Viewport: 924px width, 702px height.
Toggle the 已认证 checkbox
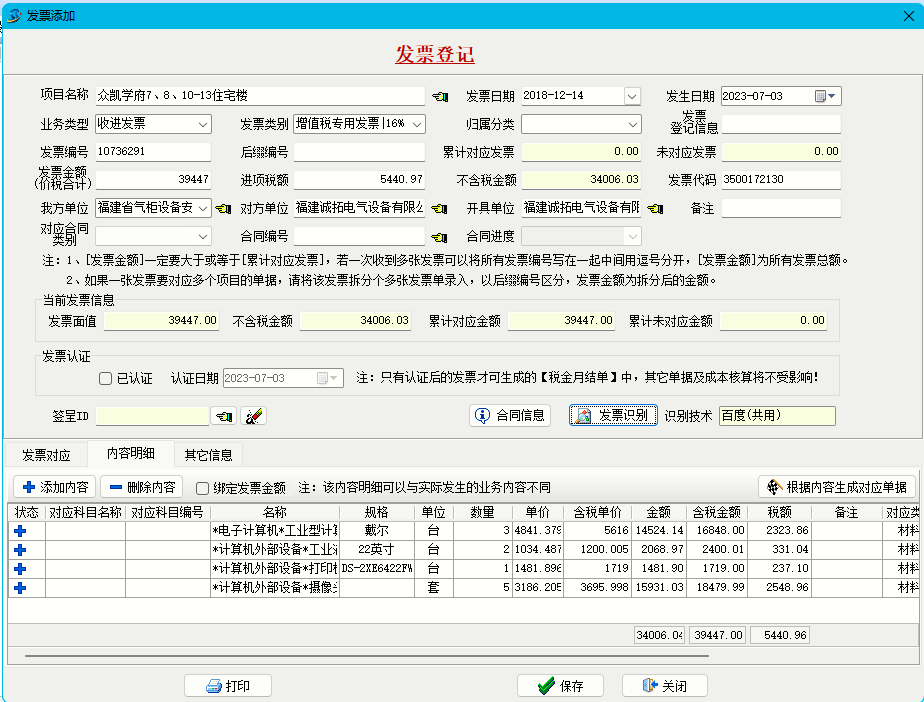click(x=105, y=379)
